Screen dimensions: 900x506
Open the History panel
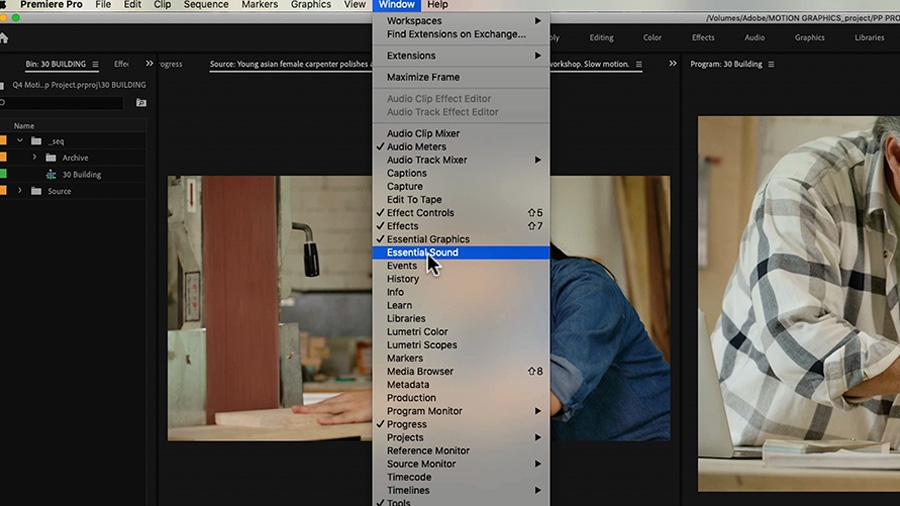pyautogui.click(x=461, y=279)
